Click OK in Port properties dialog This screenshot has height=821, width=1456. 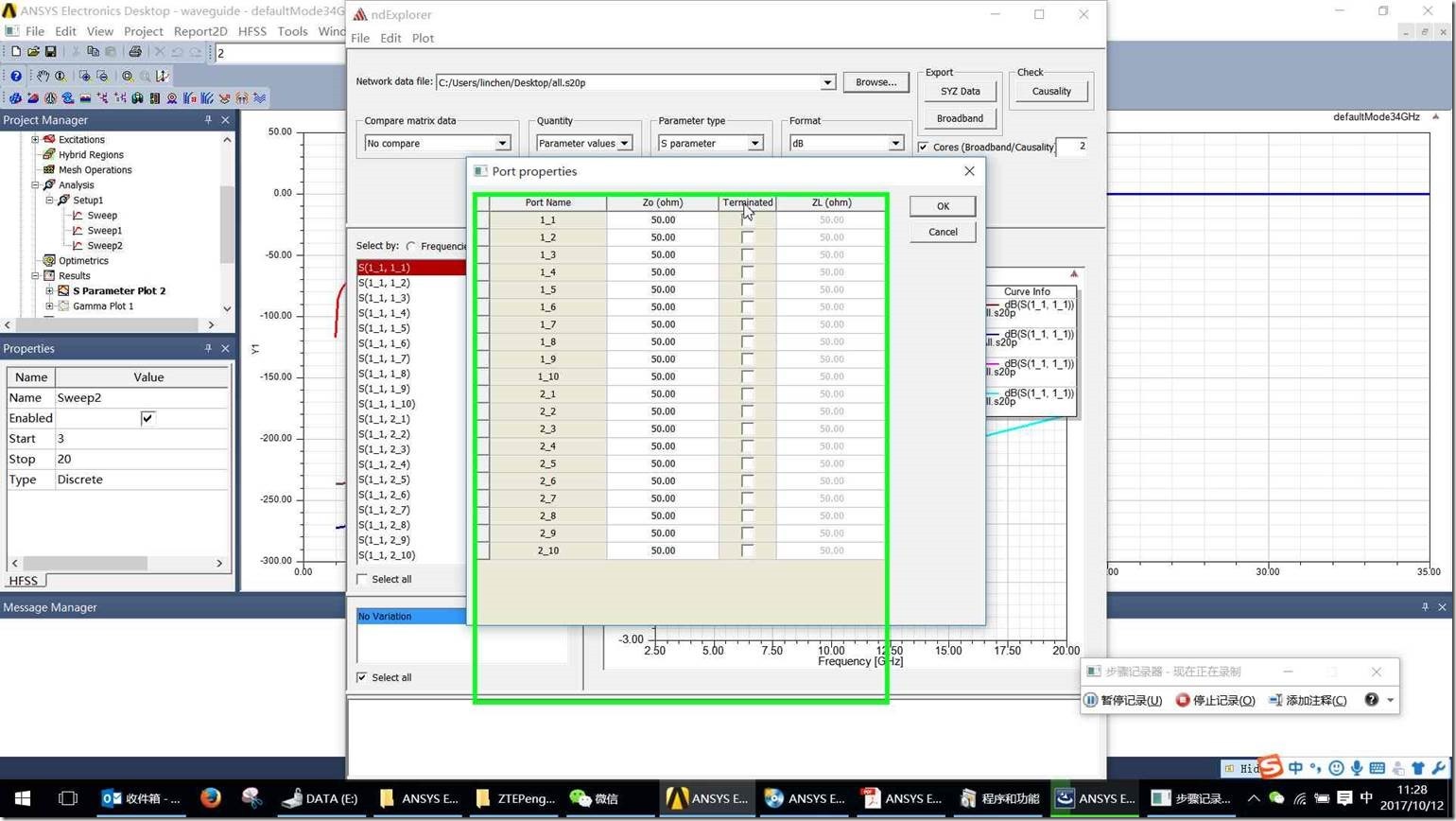coord(943,206)
